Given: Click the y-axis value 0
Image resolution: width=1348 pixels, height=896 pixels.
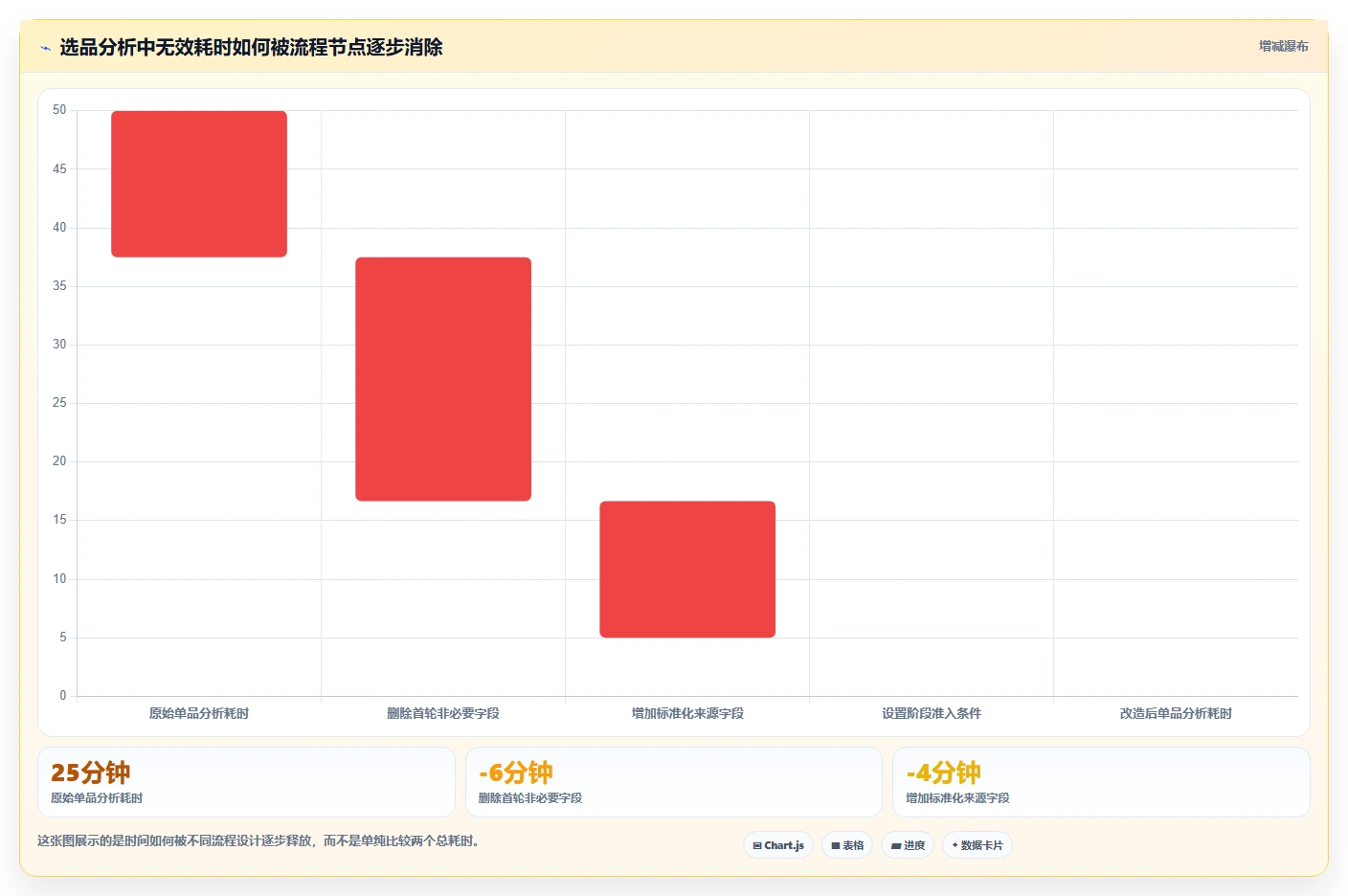Looking at the screenshot, I should (63, 696).
